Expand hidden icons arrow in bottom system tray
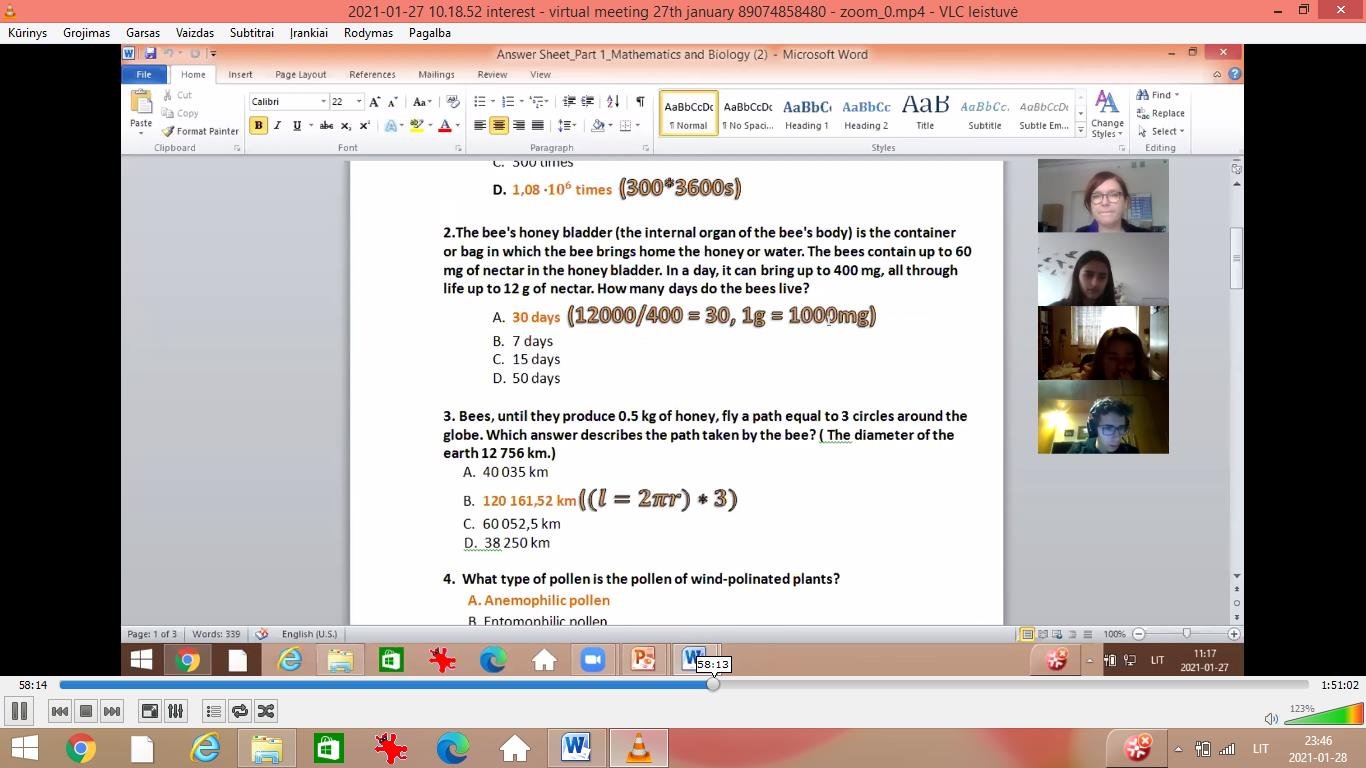The height and width of the screenshot is (768, 1366). point(1178,748)
